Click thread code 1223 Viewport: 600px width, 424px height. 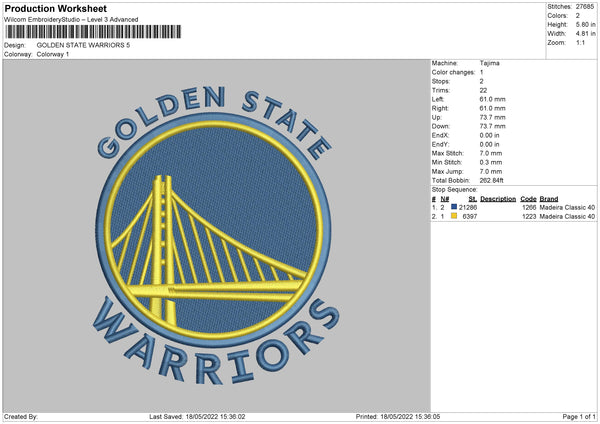pyautogui.click(x=529, y=217)
